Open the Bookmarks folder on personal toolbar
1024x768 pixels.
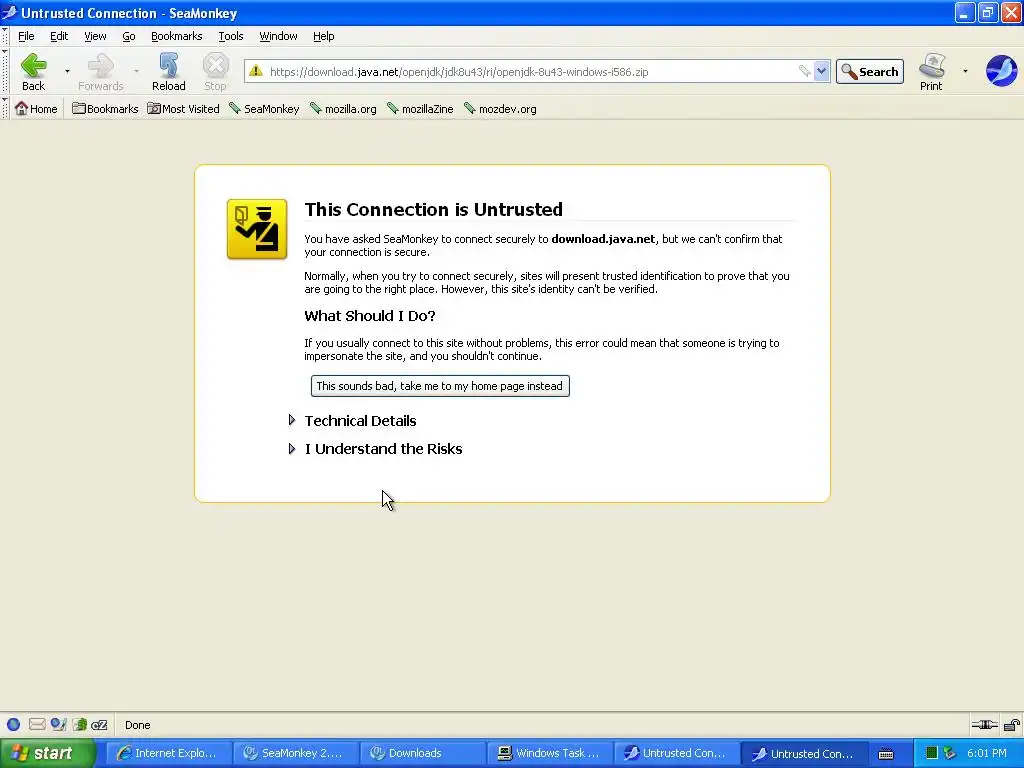coord(105,108)
